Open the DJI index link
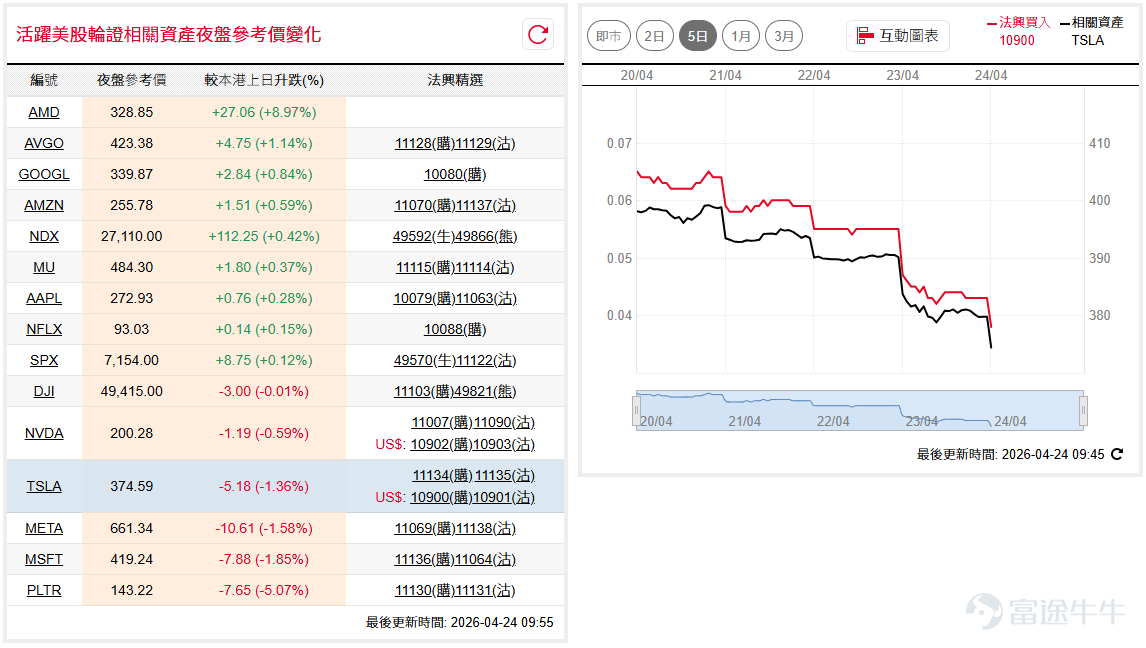The height and width of the screenshot is (648, 1146). tap(44, 392)
